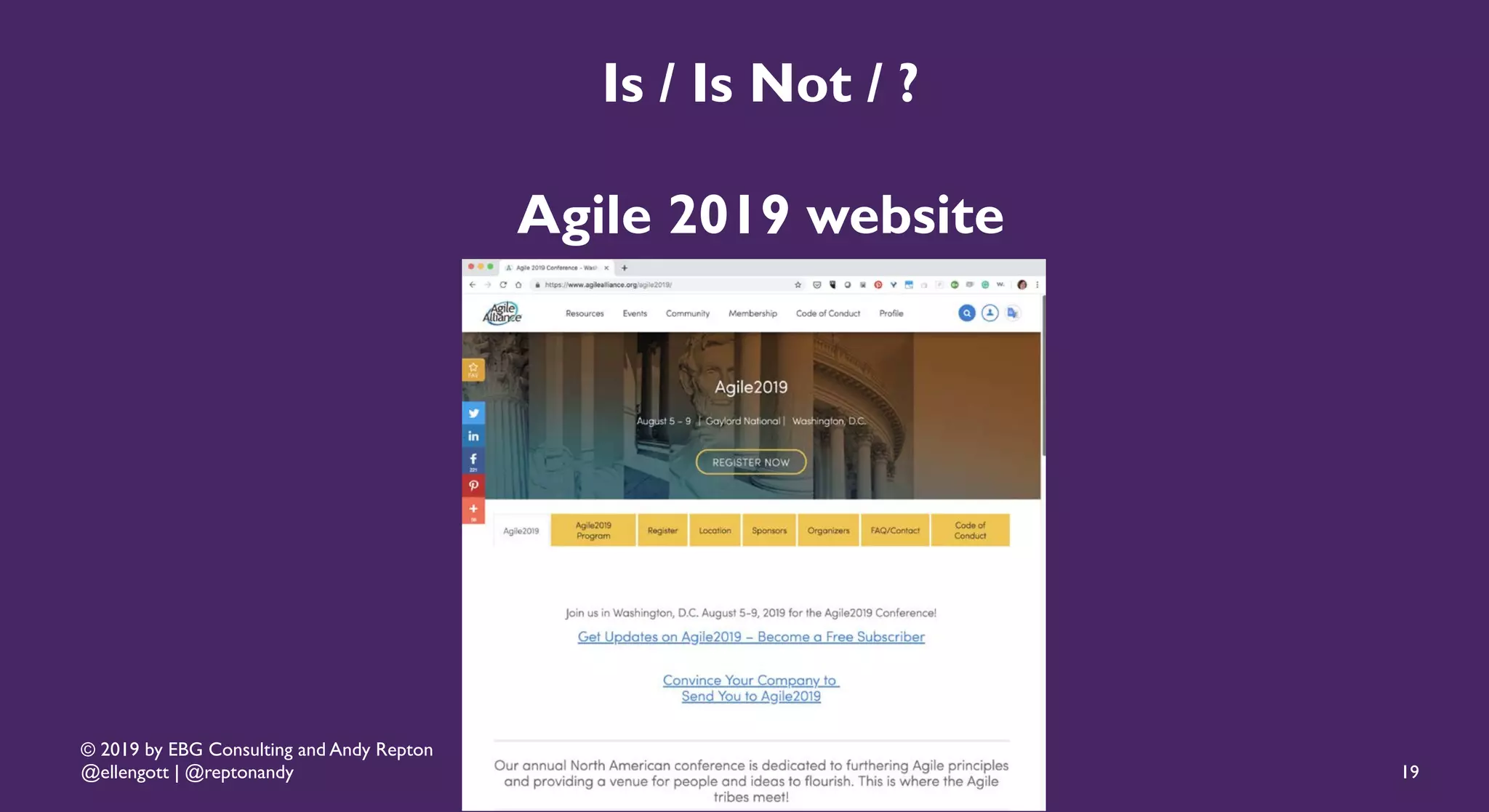Share page on Facebook sidebar icon
The width and height of the screenshot is (1489, 812).
(x=473, y=461)
